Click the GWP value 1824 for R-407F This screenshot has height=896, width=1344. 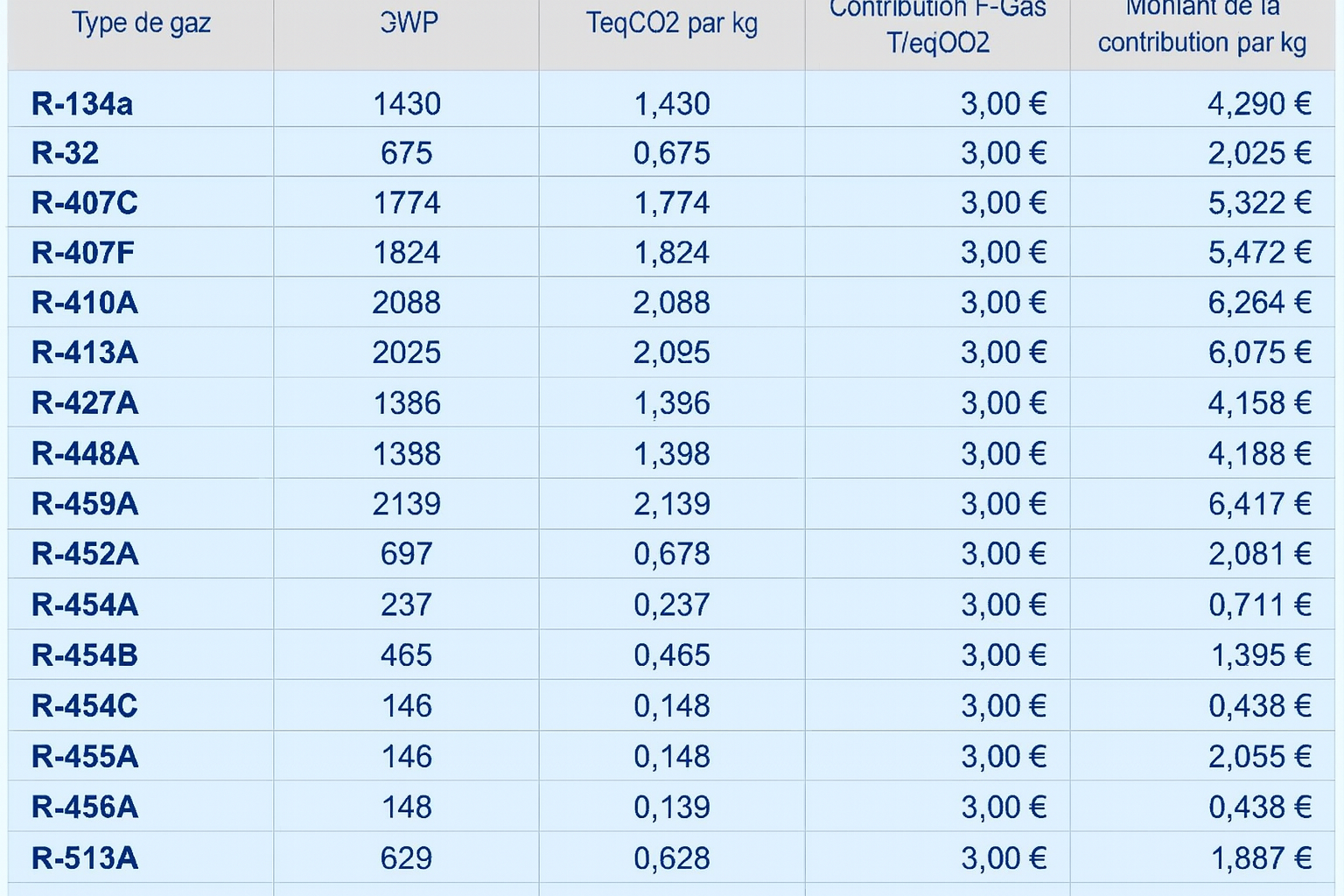(407, 253)
